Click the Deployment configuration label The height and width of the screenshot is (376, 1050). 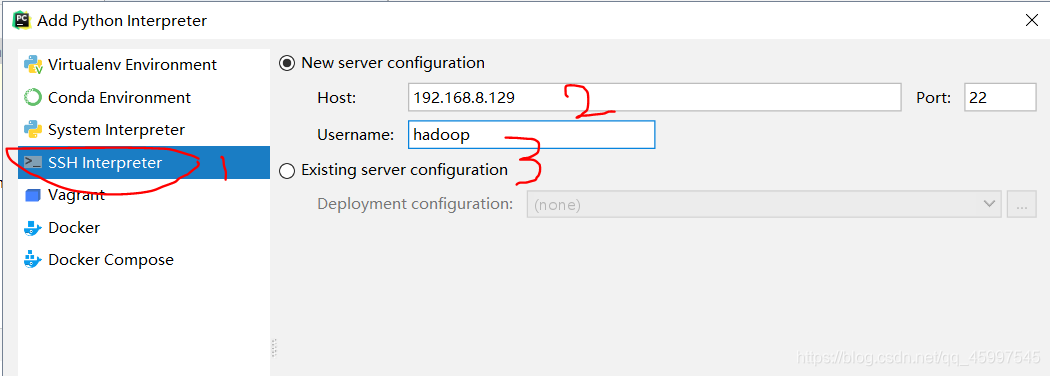click(x=415, y=204)
